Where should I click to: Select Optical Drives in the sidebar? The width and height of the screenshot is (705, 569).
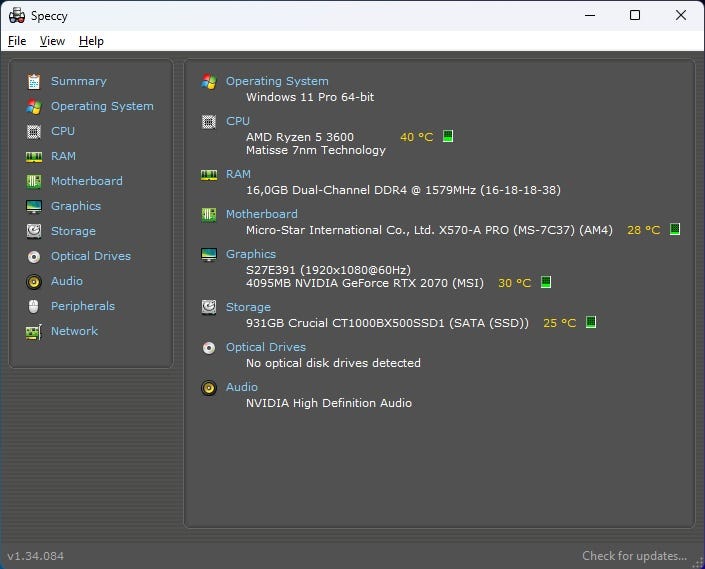(x=91, y=256)
